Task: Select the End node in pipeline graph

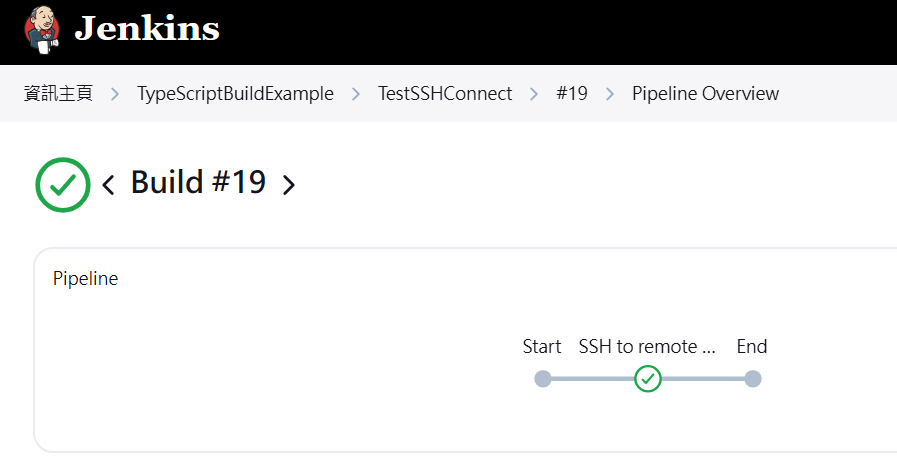Action: (x=753, y=379)
